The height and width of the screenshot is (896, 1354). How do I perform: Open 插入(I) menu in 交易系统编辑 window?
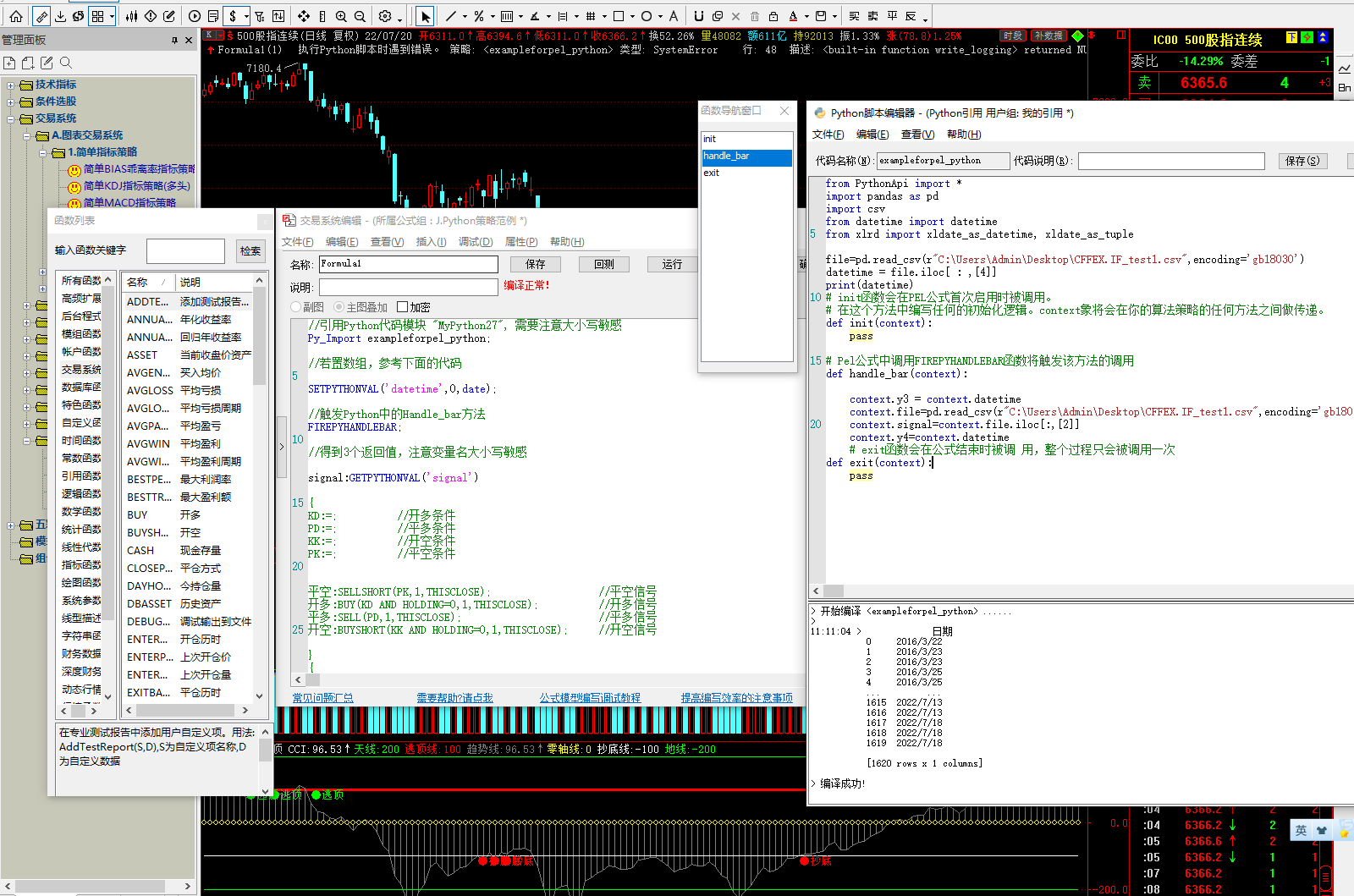click(x=431, y=242)
